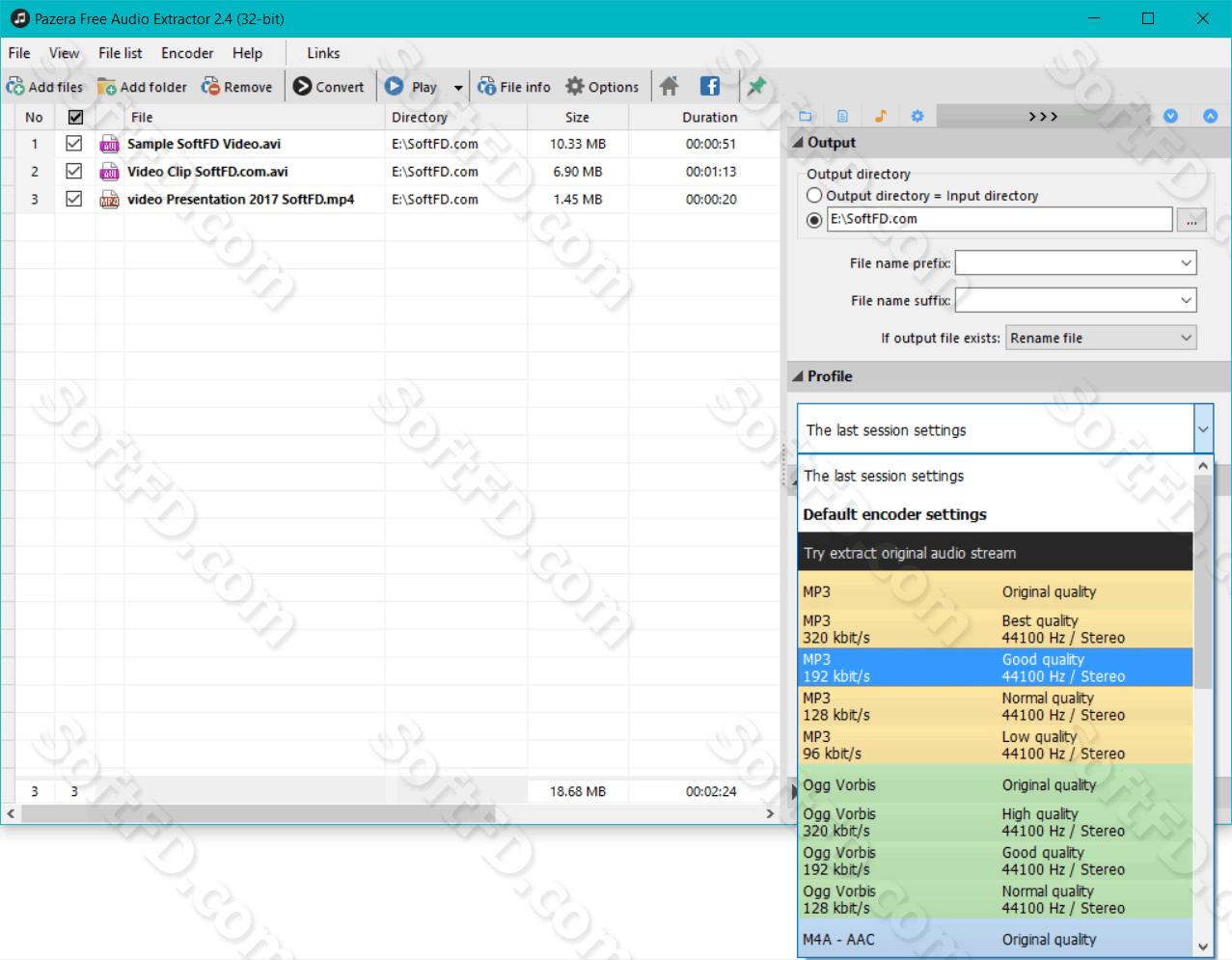Open the File menu
The width and height of the screenshot is (1232, 960).
click(x=19, y=53)
